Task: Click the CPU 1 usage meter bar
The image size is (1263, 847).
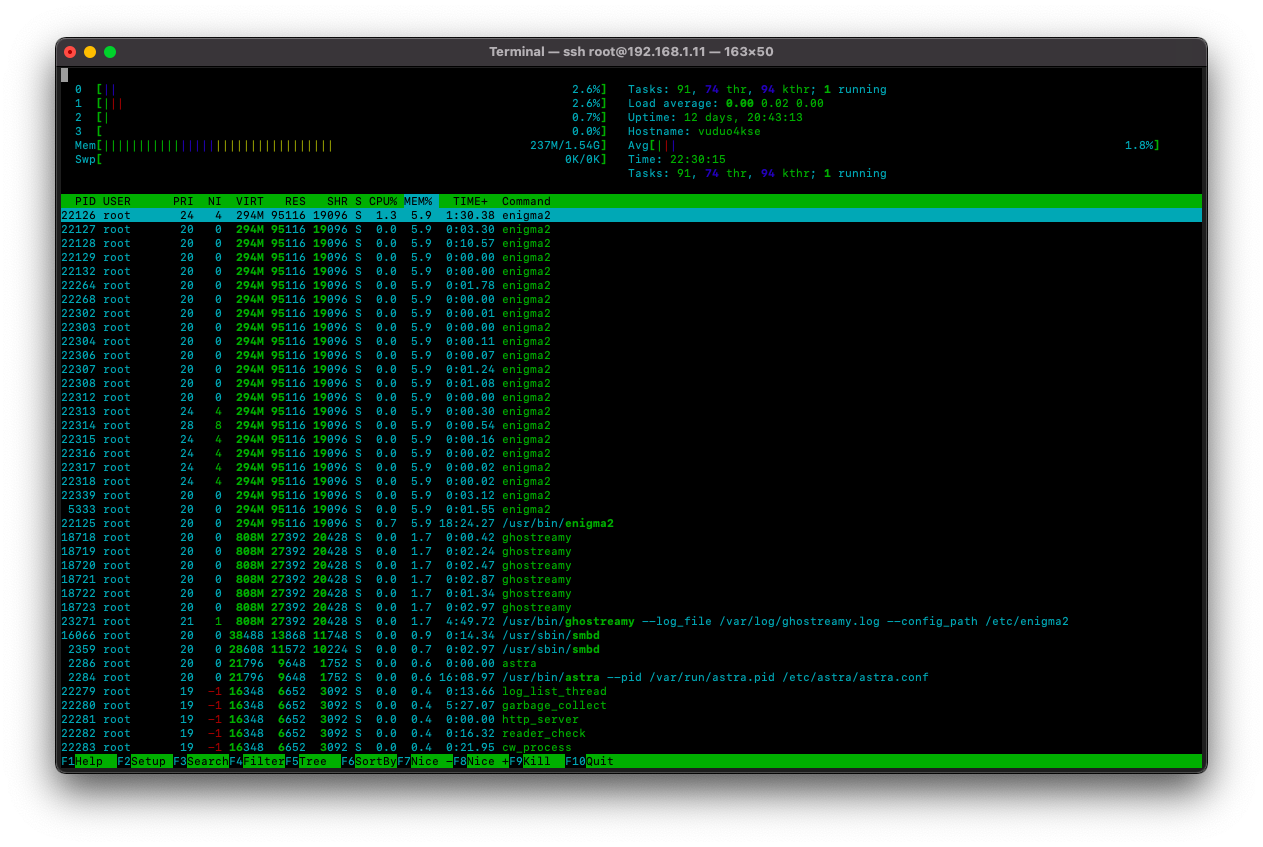Action: [352, 103]
